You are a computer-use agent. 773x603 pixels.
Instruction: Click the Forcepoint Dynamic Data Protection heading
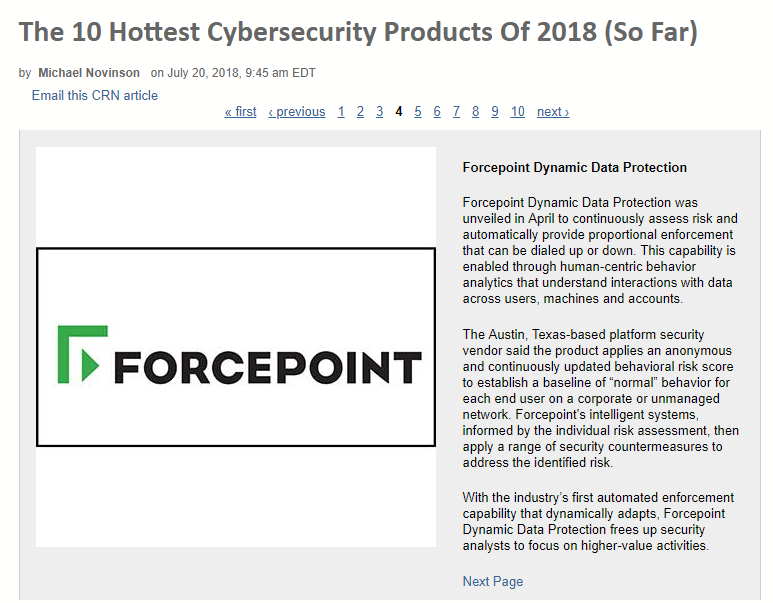(574, 168)
